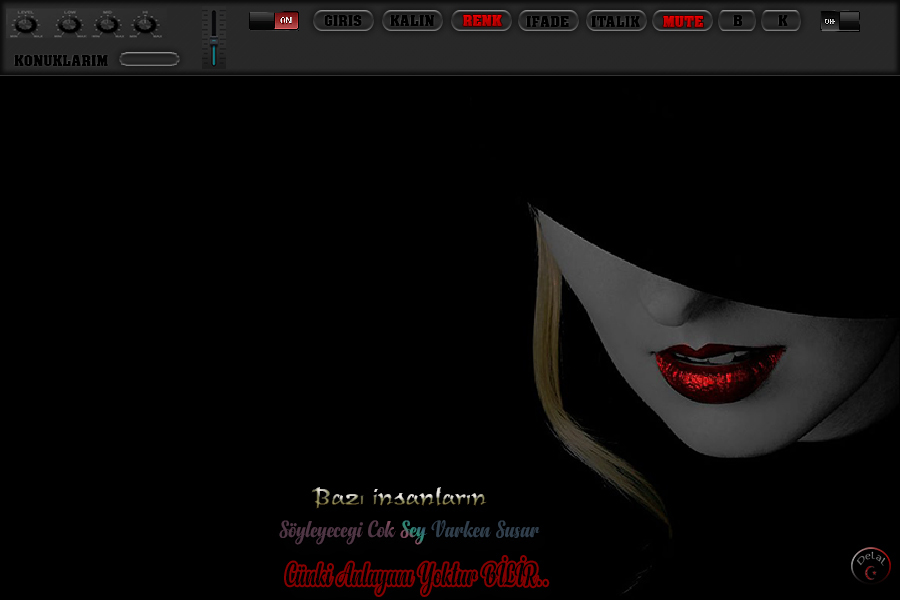The height and width of the screenshot is (600, 900).
Task: Click the HI equalizer knob
Action: coord(146,24)
